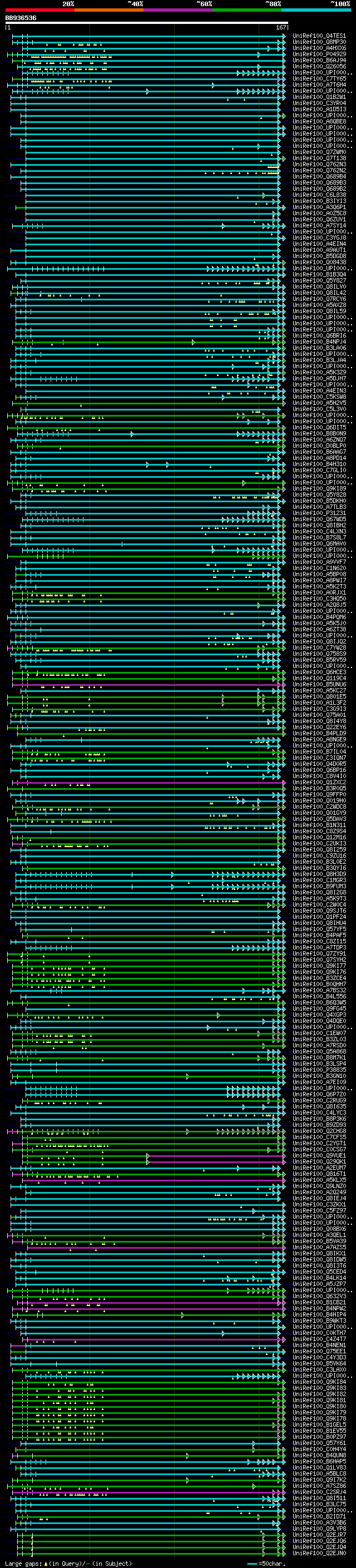Select the UniRef100_Q7RCY6 label
The height and width of the screenshot is (1568, 356).
pos(319,299)
